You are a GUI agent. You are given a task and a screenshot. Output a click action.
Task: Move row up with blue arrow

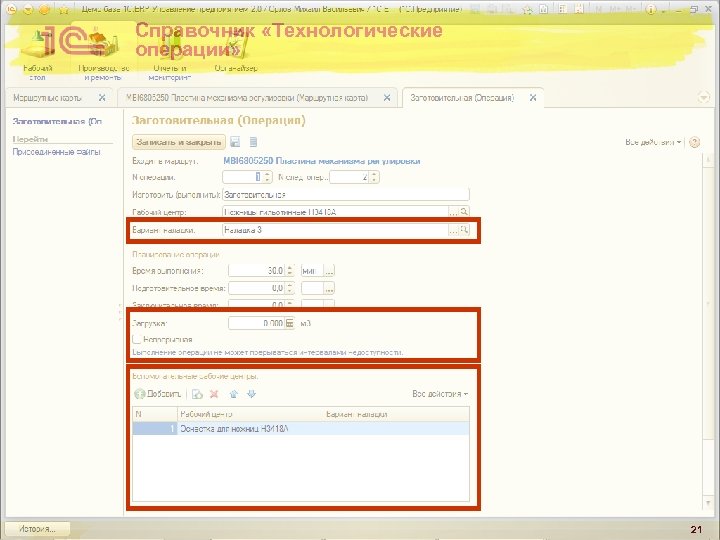[234, 394]
